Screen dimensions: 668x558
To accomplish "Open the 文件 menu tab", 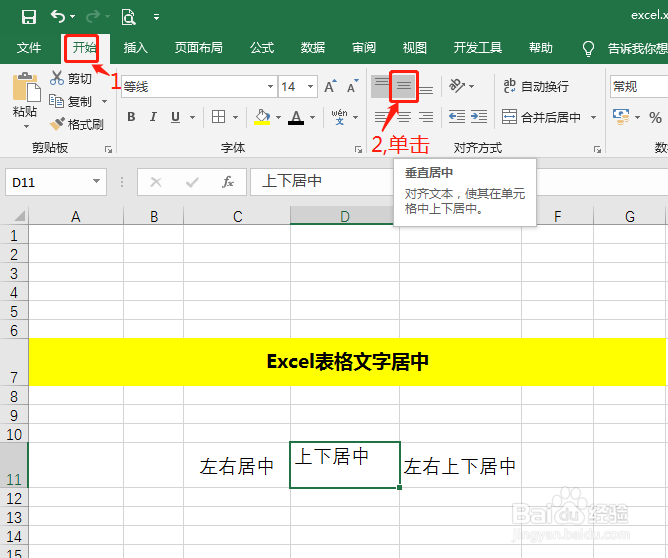I will click(29, 48).
